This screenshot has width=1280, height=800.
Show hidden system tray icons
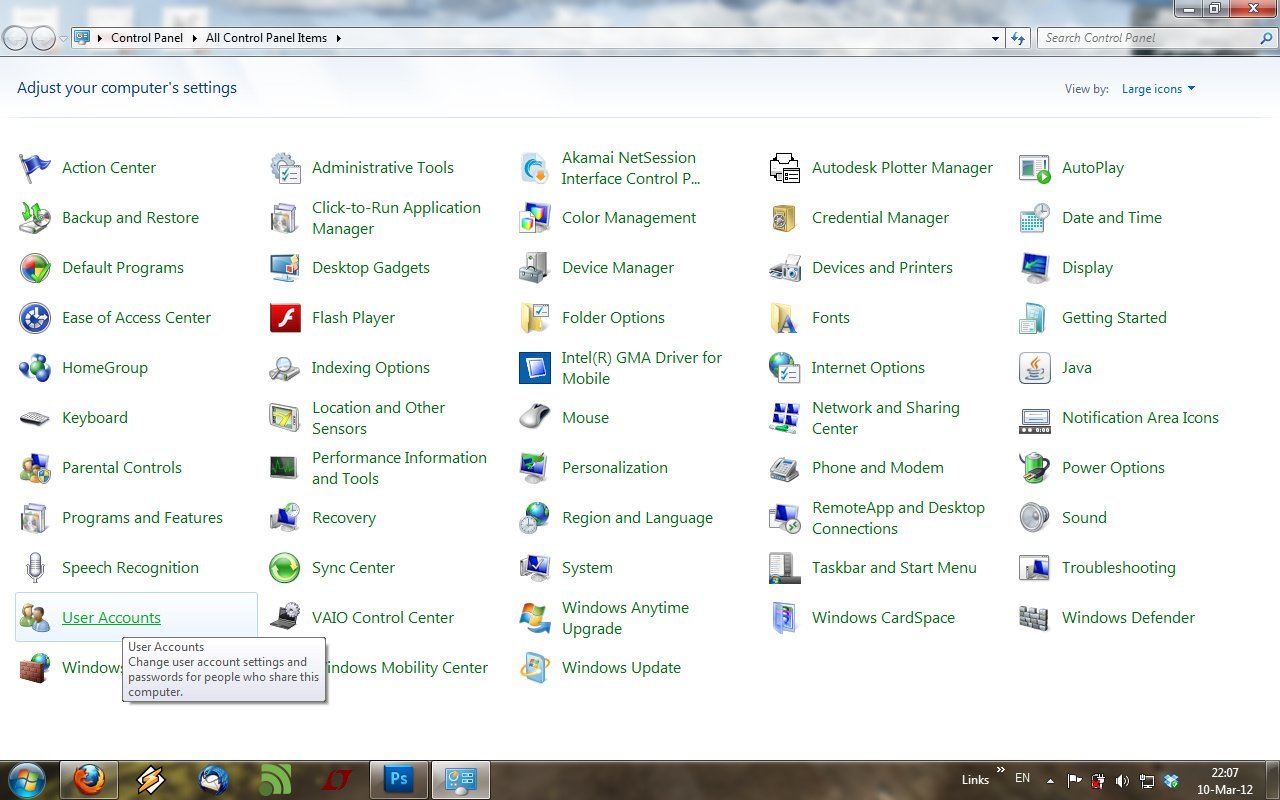pos(1050,779)
